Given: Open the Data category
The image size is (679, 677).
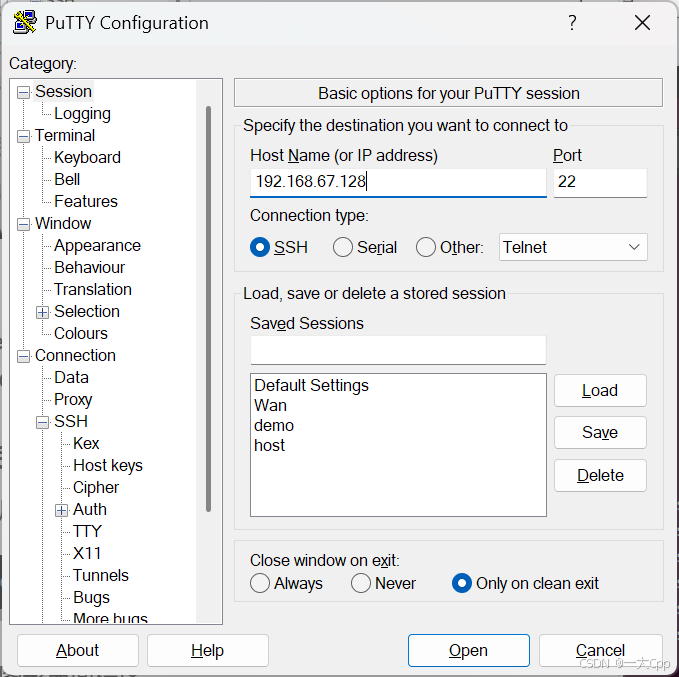Looking at the screenshot, I should coord(71,378).
